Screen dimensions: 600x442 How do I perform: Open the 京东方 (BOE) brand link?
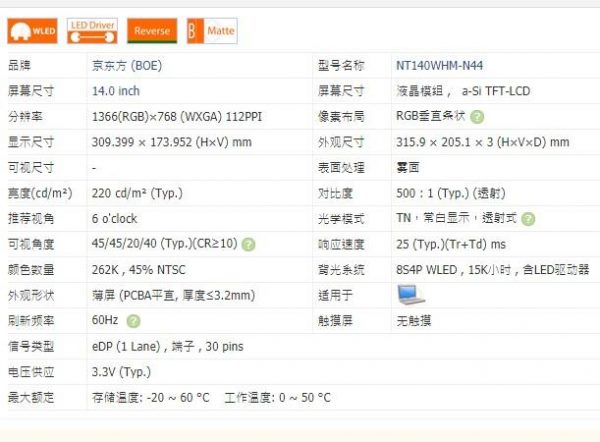click(127, 66)
